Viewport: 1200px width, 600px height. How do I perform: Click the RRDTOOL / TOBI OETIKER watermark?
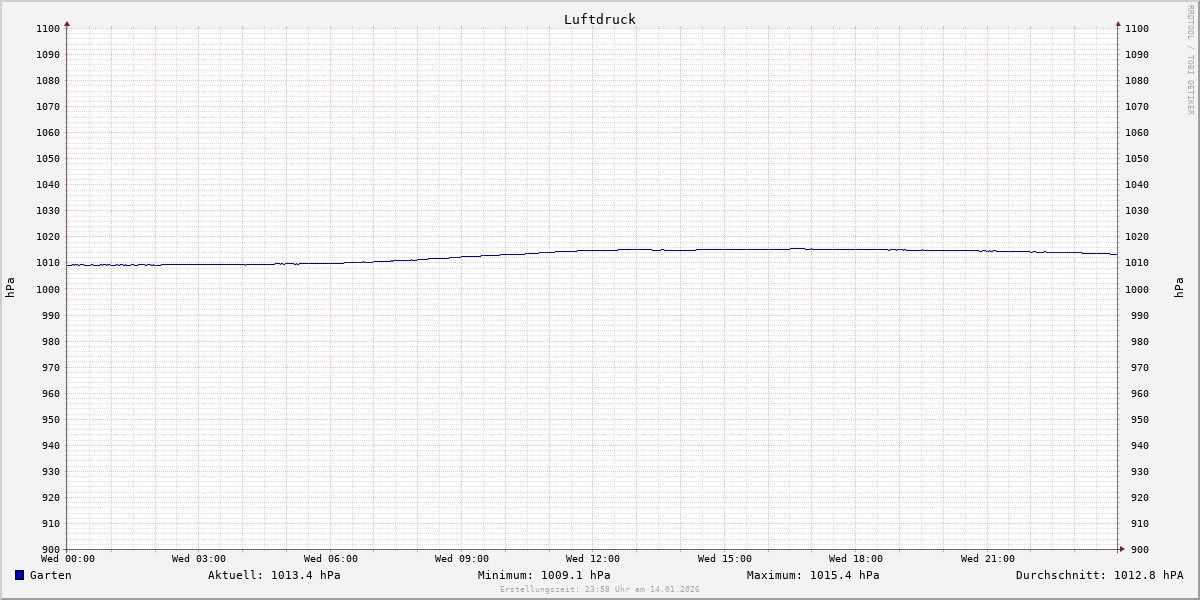click(x=1190, y=59)
